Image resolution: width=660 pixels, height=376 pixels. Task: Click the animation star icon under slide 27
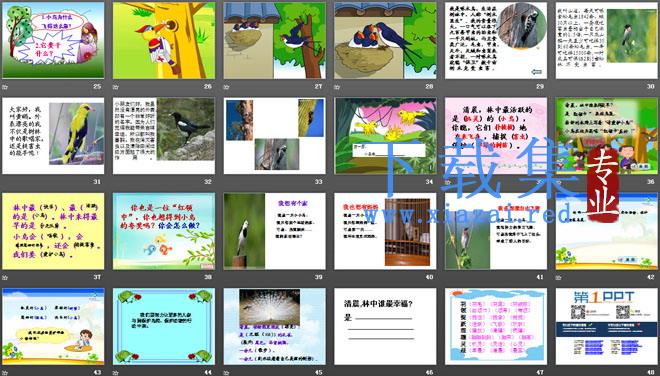pos(226,87)
